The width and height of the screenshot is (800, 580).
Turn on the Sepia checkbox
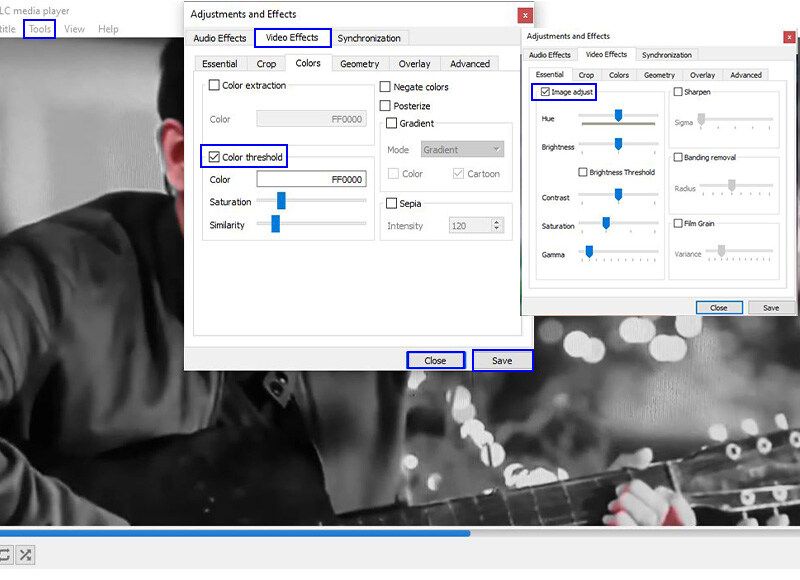point(392,204)
